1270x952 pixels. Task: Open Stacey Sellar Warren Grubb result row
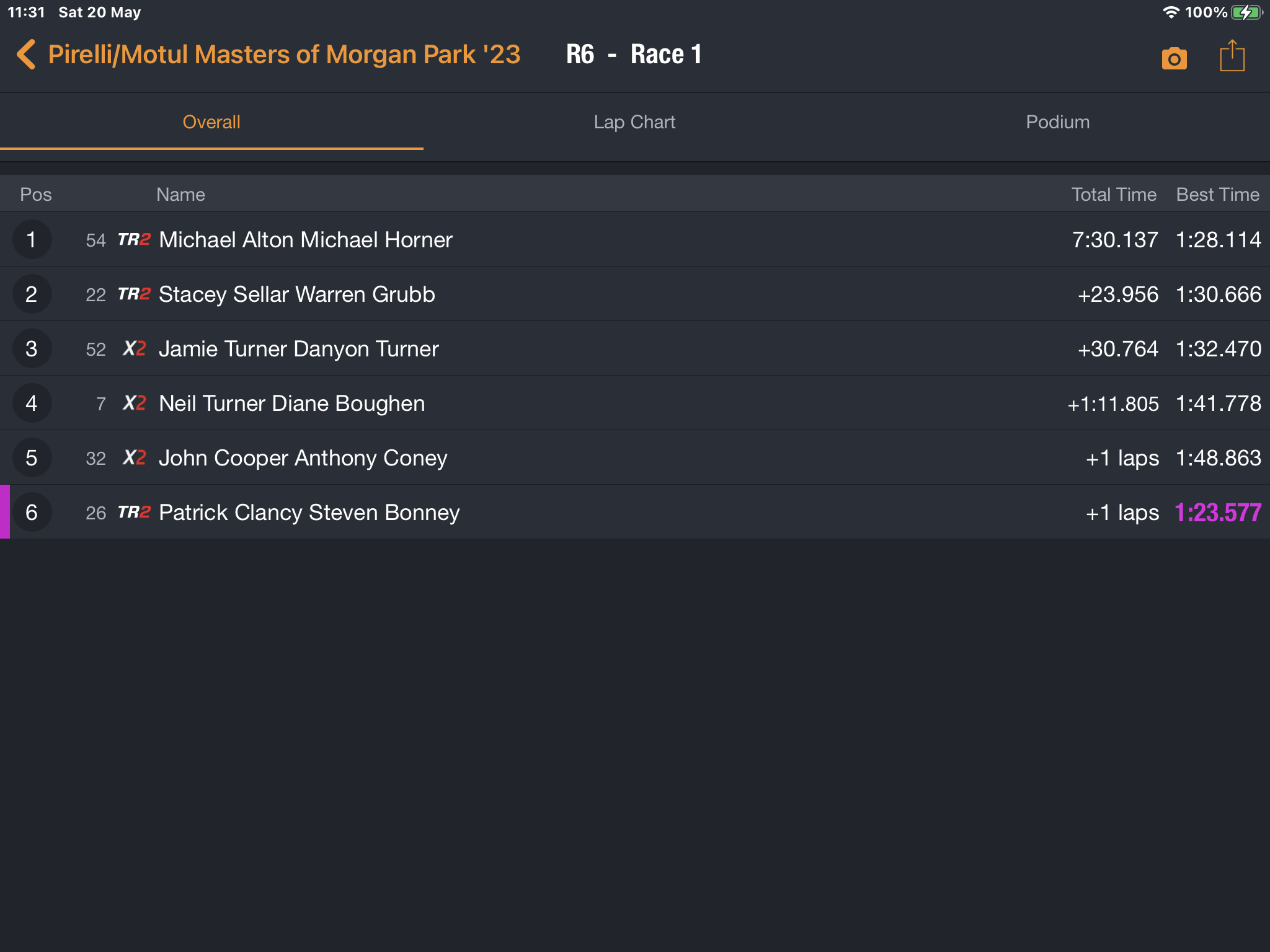(x=635, y=294)
